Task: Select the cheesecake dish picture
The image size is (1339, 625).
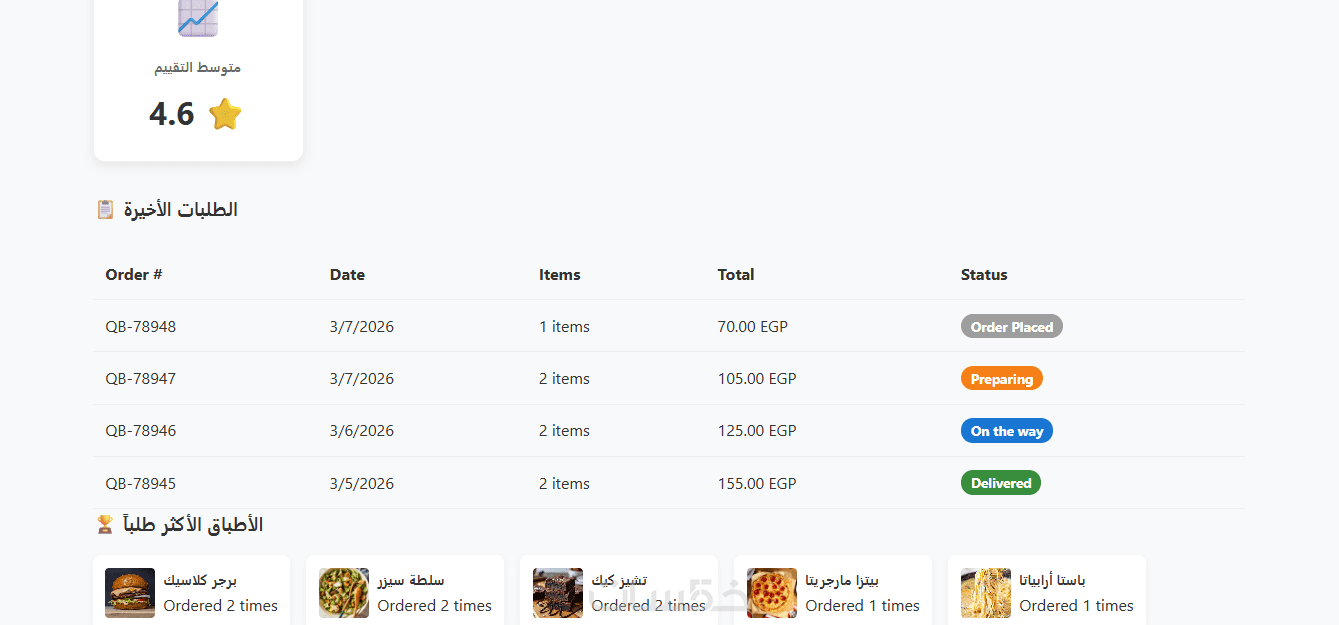Action: pos(558,593)
